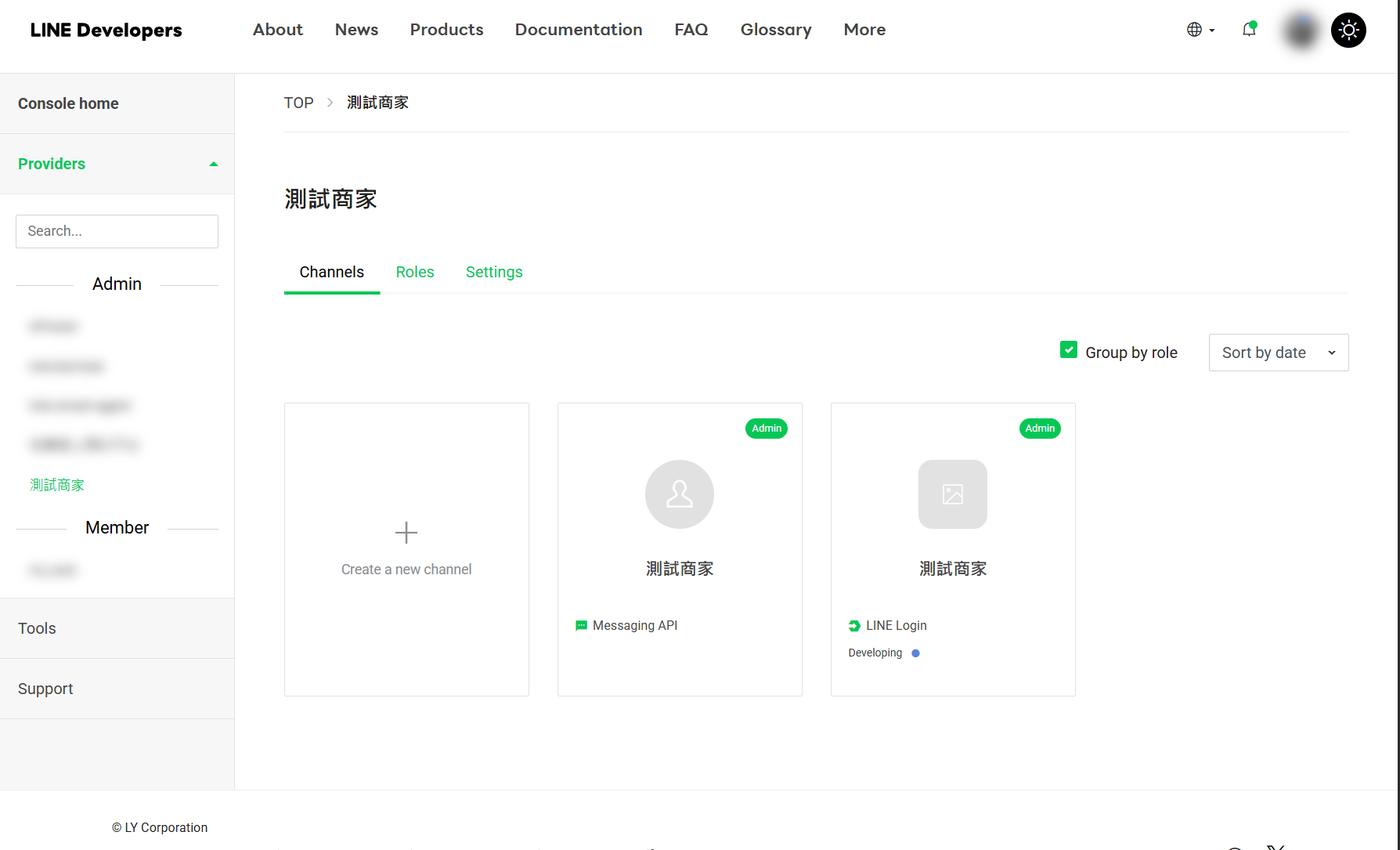Collapse the Providers section arrow
This screenshot has height=850, width=1400.
[x=214, y=164]
